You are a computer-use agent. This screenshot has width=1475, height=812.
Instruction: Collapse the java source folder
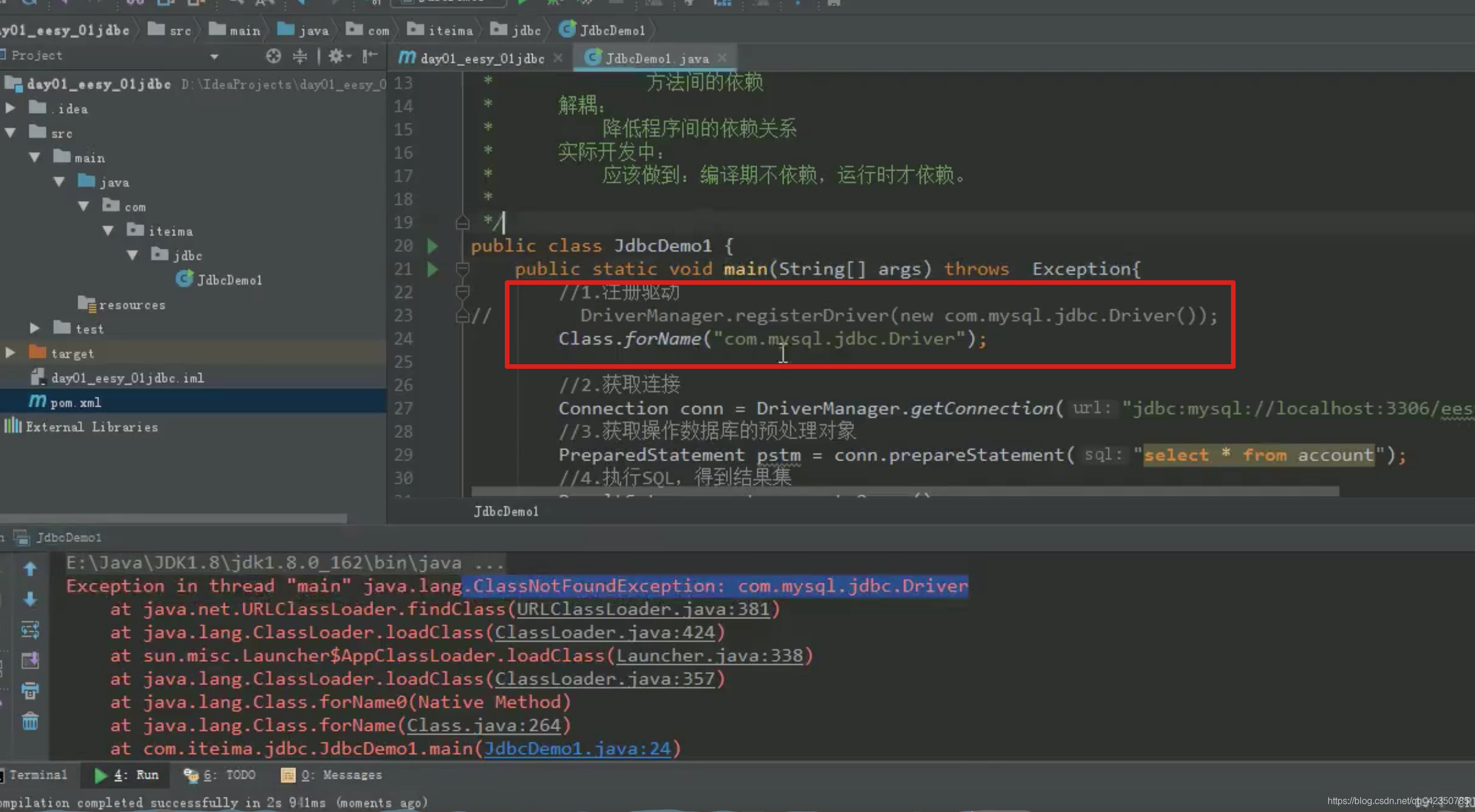(x=59, y=182)
